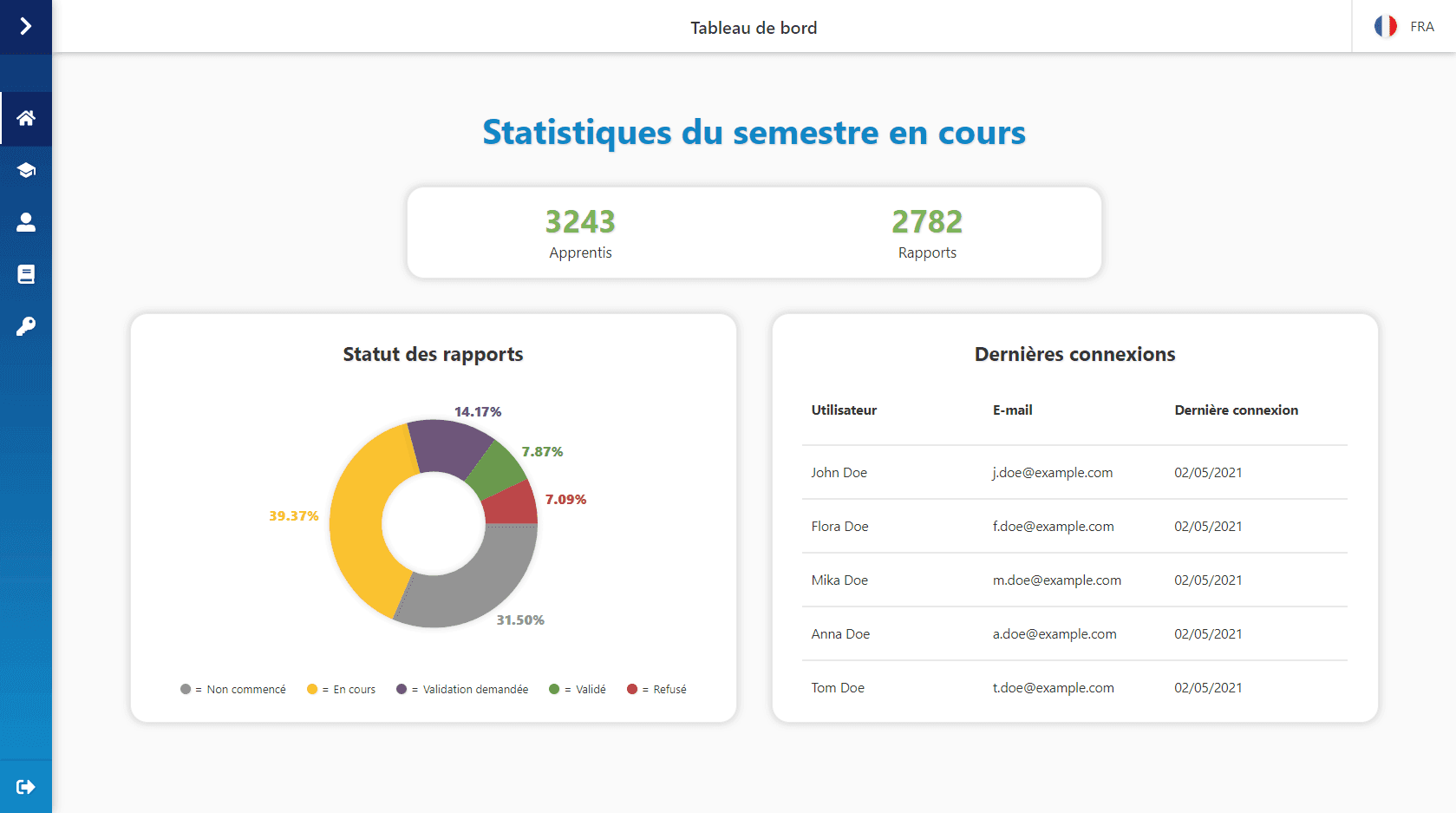
Task: Open the Users section via the person icon
Action: (26, 222)
